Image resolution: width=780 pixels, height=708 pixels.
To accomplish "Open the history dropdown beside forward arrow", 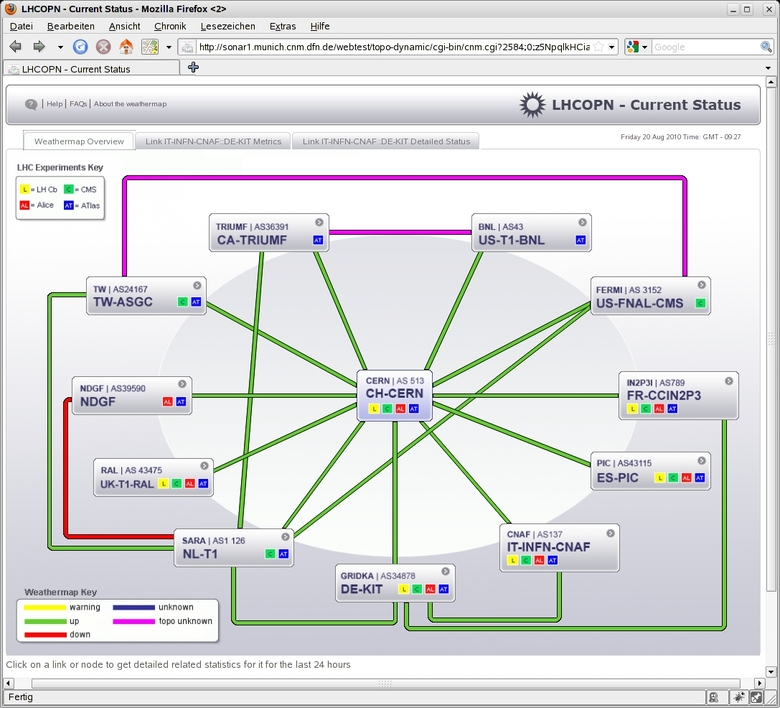I will point(60,47).
